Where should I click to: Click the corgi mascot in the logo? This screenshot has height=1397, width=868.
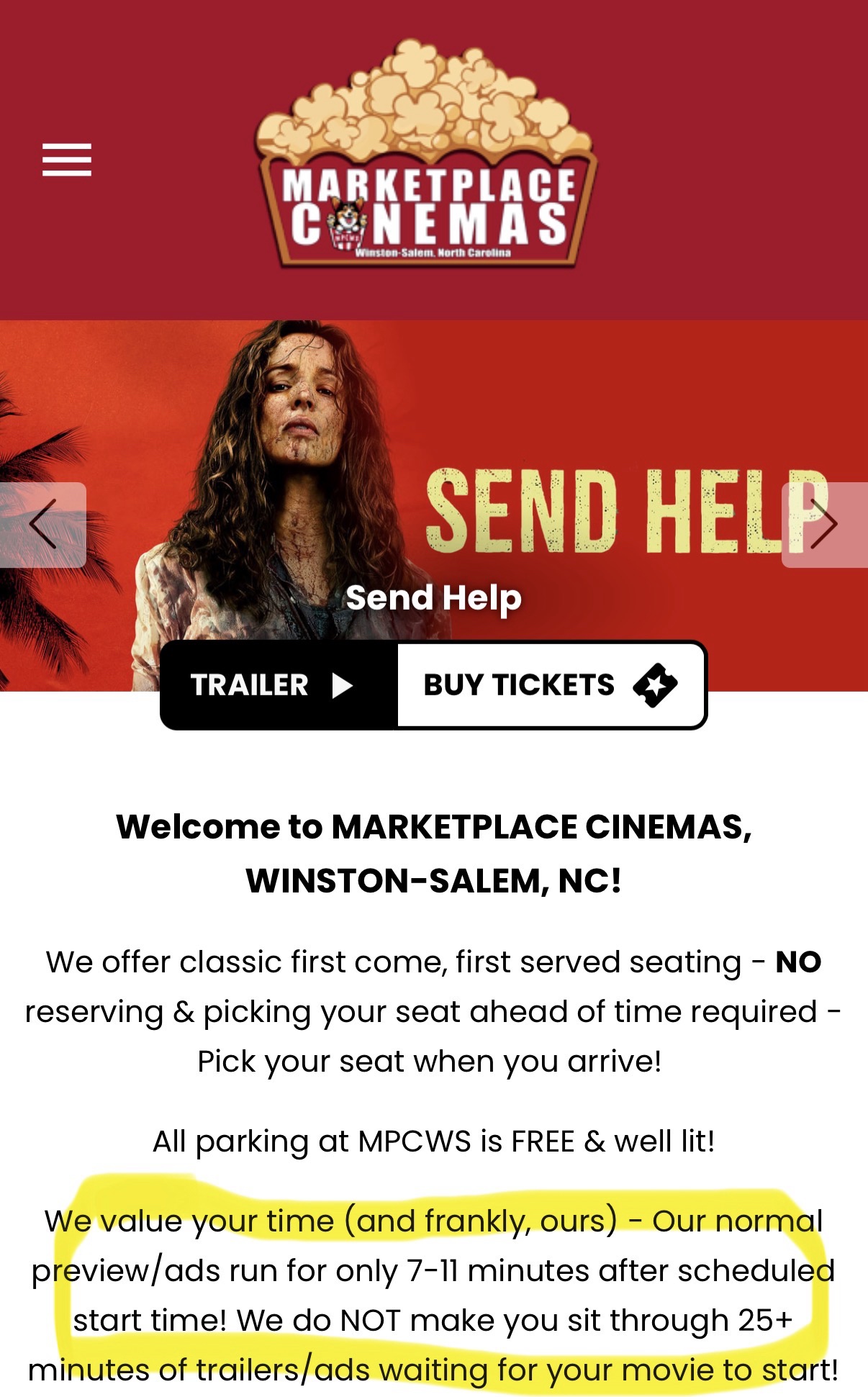[x=348, y=224]
